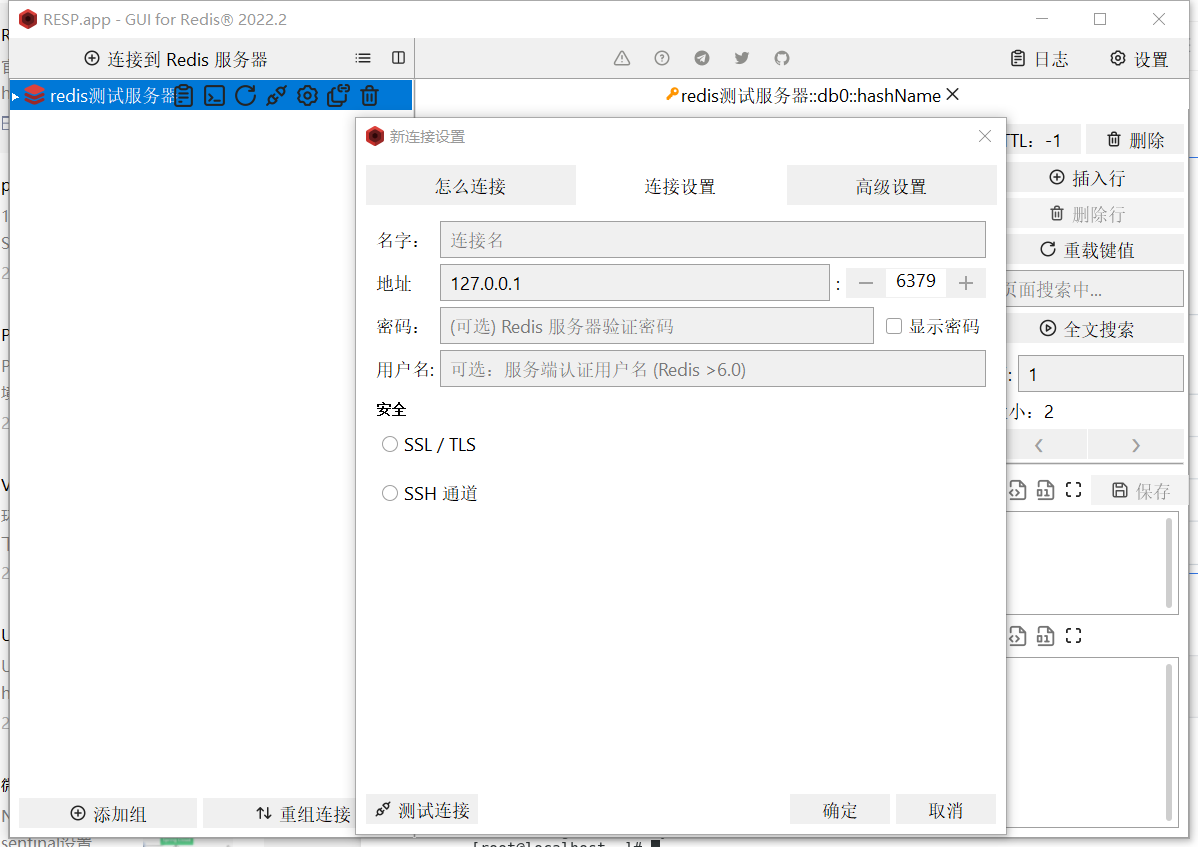Click the warning triangle icon in top toolbar
The width and height of the screenshot is (1198, 847).
pyautogui.click(x=622, y=58)
